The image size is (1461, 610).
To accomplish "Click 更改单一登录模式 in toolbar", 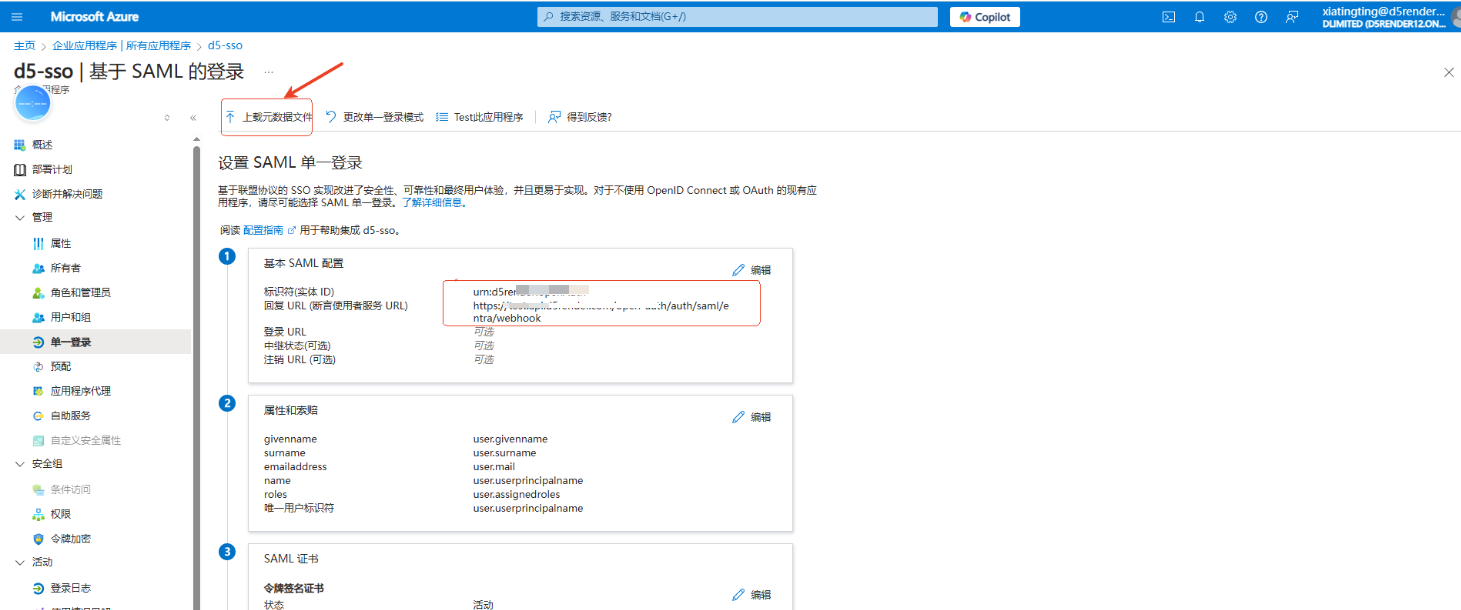I will click(x=375, y=117).
